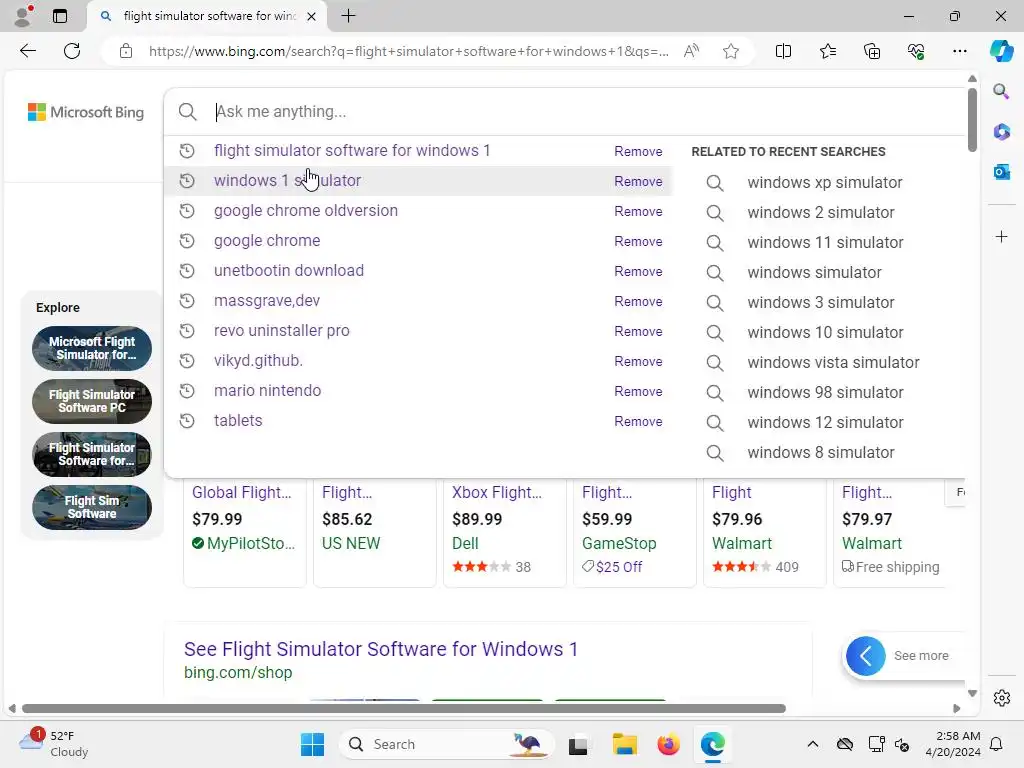Open Edge profile icon
1024x768 pixels.
(x=23, y=16)
